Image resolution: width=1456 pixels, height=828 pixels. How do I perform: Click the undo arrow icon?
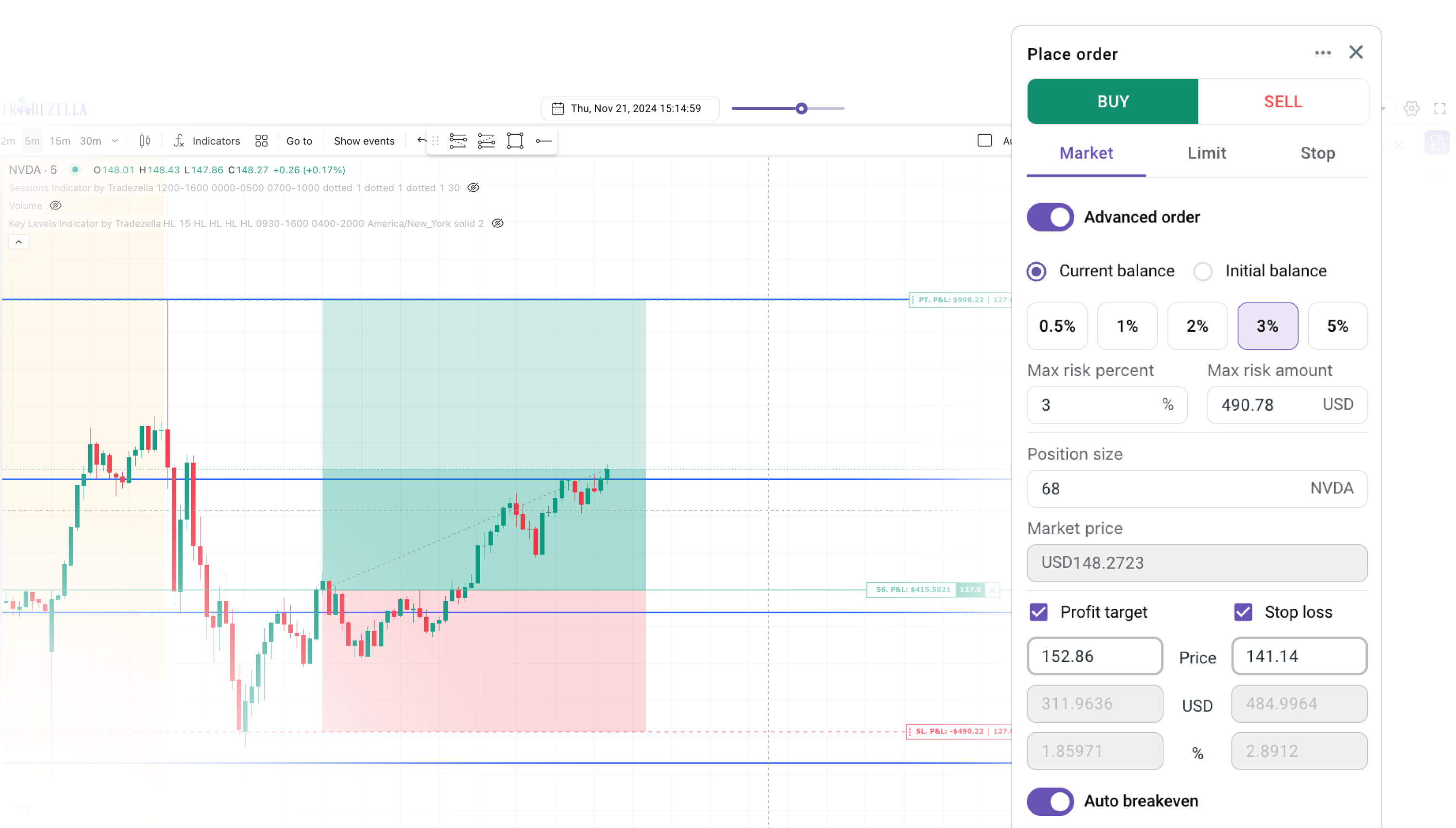420,140
